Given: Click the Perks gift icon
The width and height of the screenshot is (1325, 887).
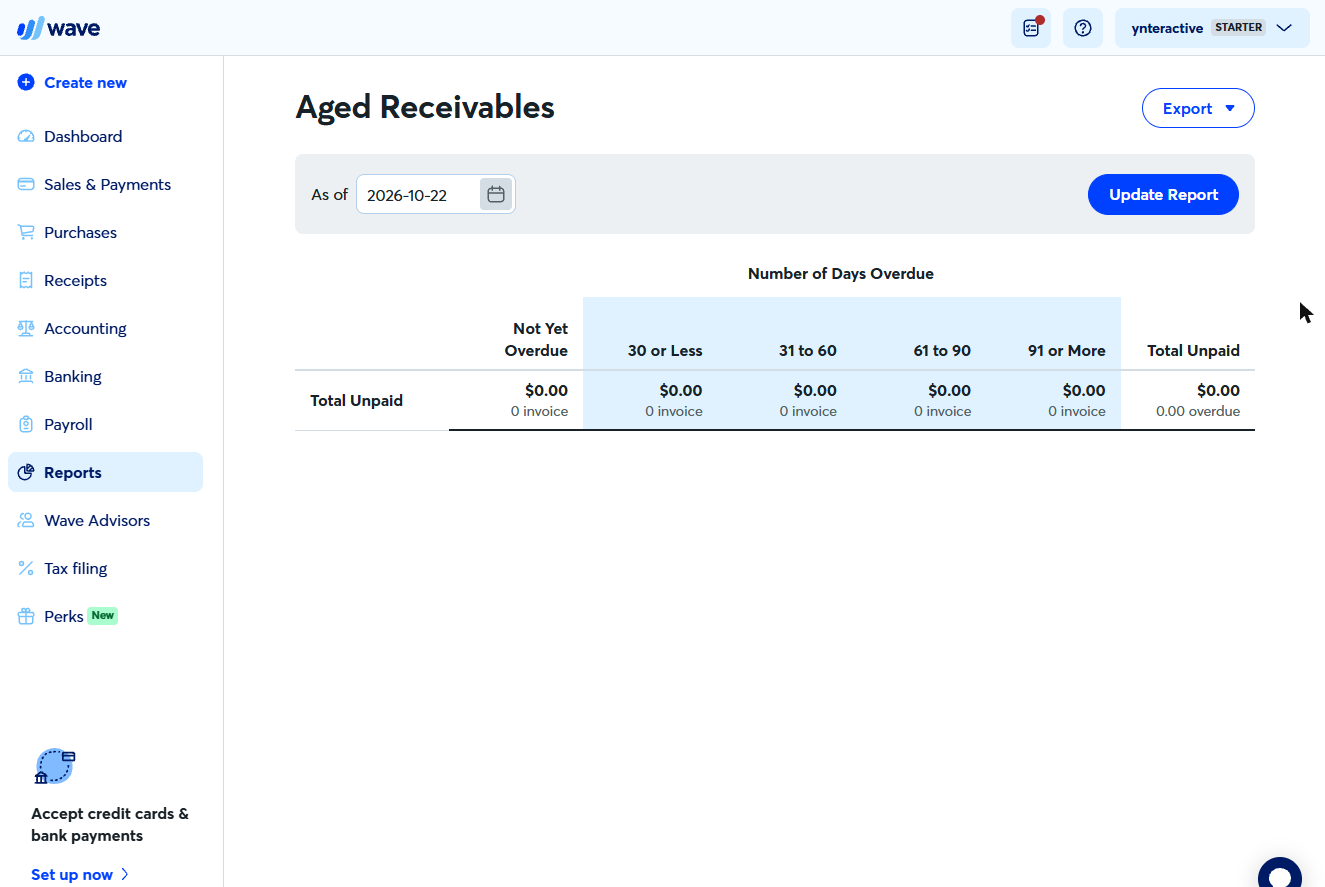Looking at the screenshot, I should [x=26, y=617].
